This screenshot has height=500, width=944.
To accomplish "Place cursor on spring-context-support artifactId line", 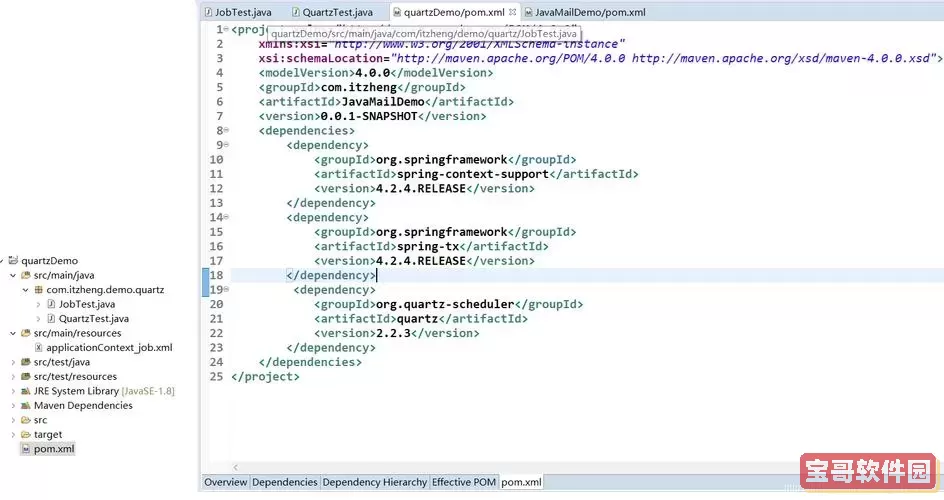I will [x=476, y=174].
